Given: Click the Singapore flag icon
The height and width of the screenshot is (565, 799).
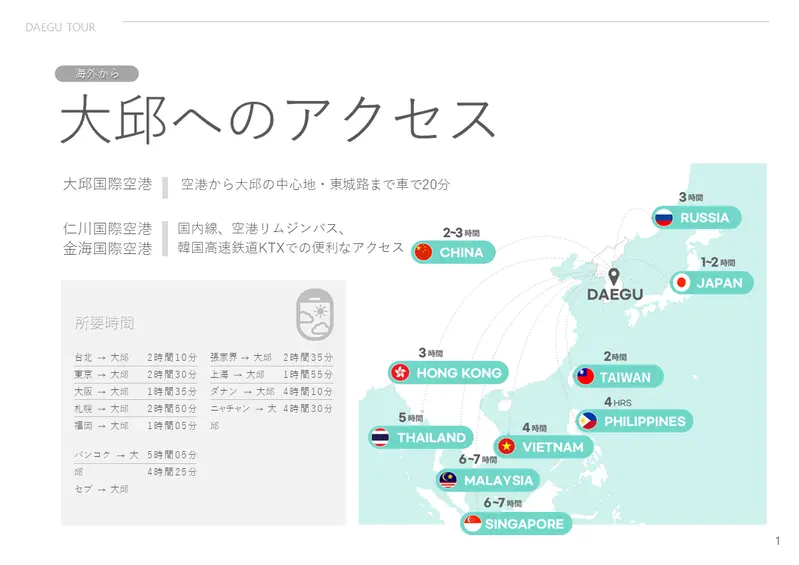Looking at the screenshot, I should [x=472, y=524].
